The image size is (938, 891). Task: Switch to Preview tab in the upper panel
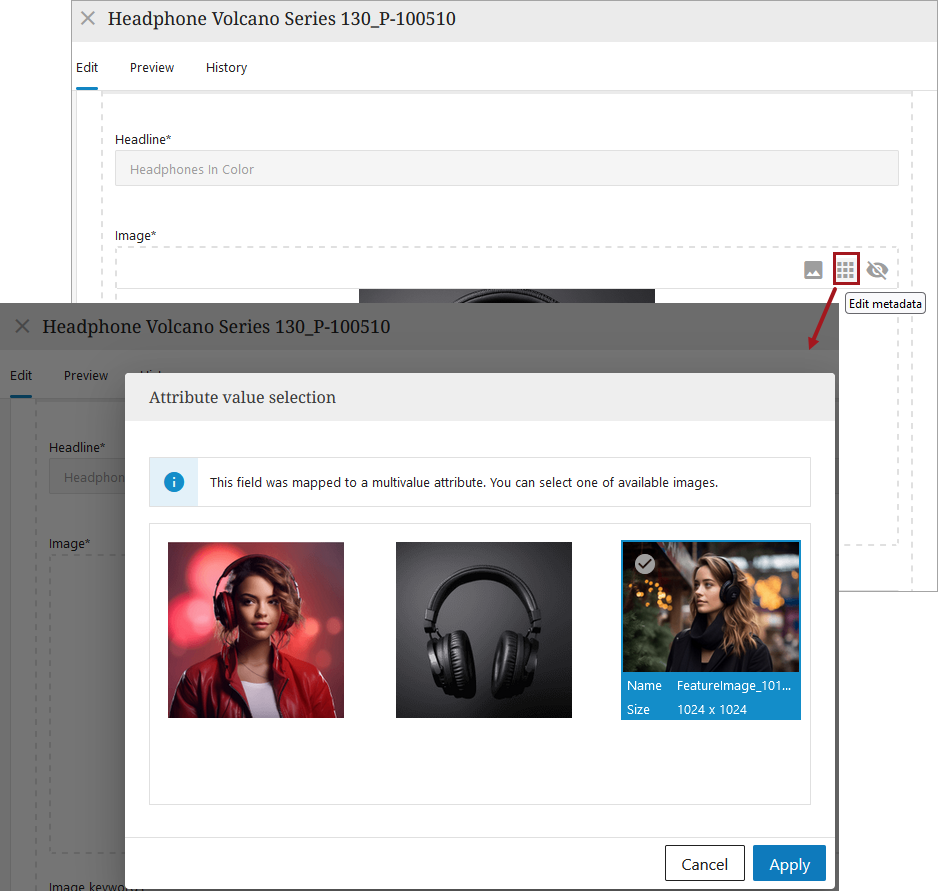coord(152,68)
